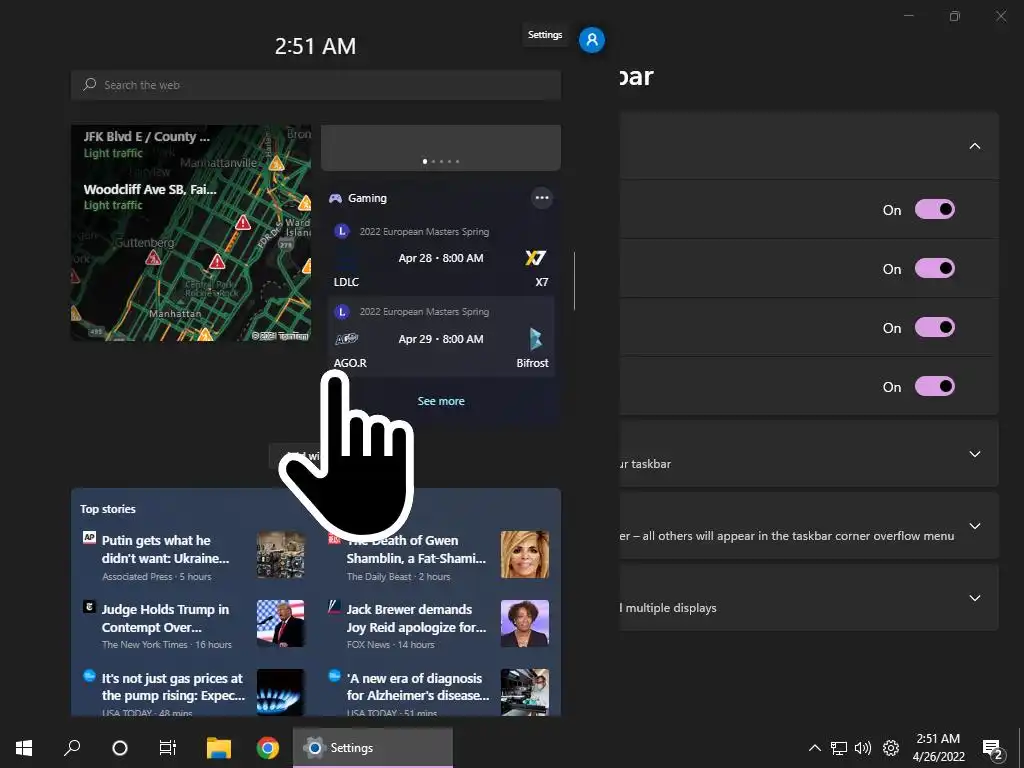Click the carousel card with page dots

pyautogui.click(x=441, y=148)
